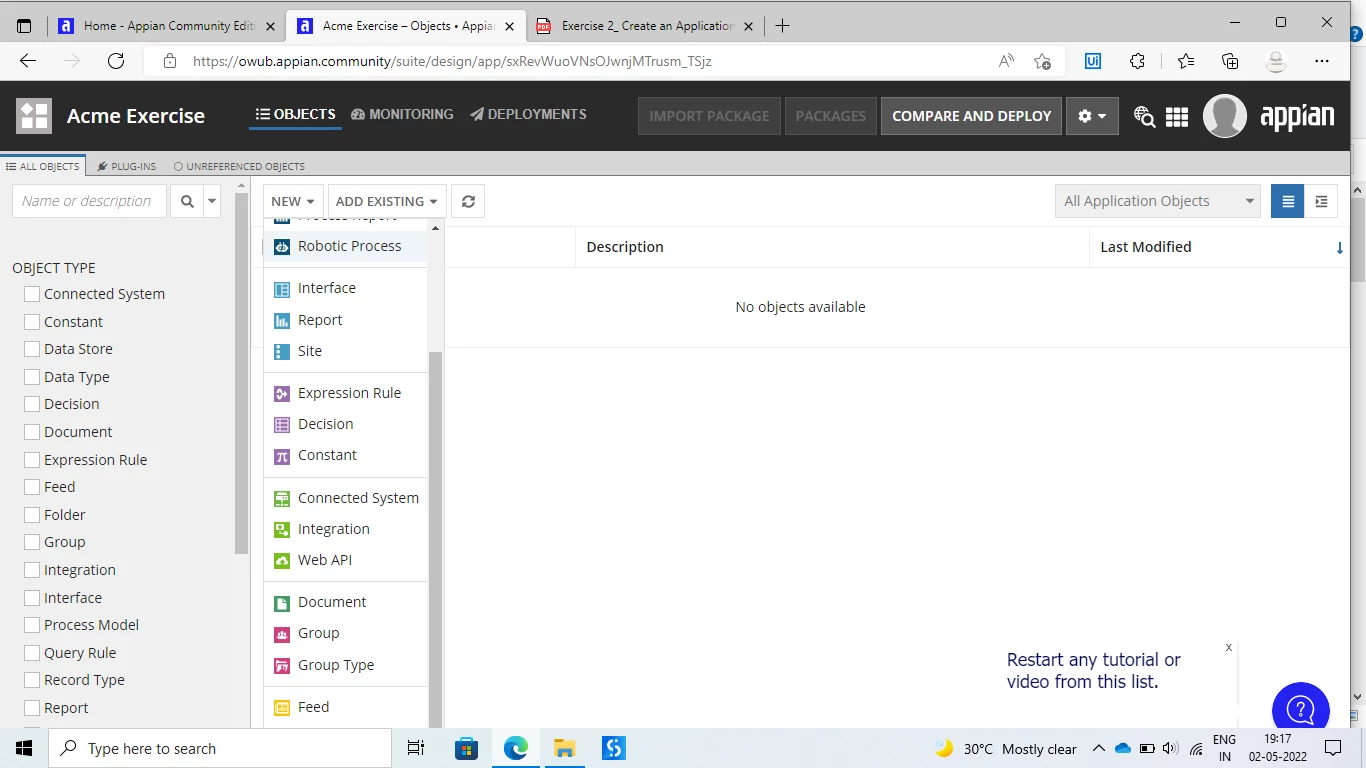This screenshot has height=768, width=1366.
Task: Click the PACKAGES button
Action: [x=831, y=116]
